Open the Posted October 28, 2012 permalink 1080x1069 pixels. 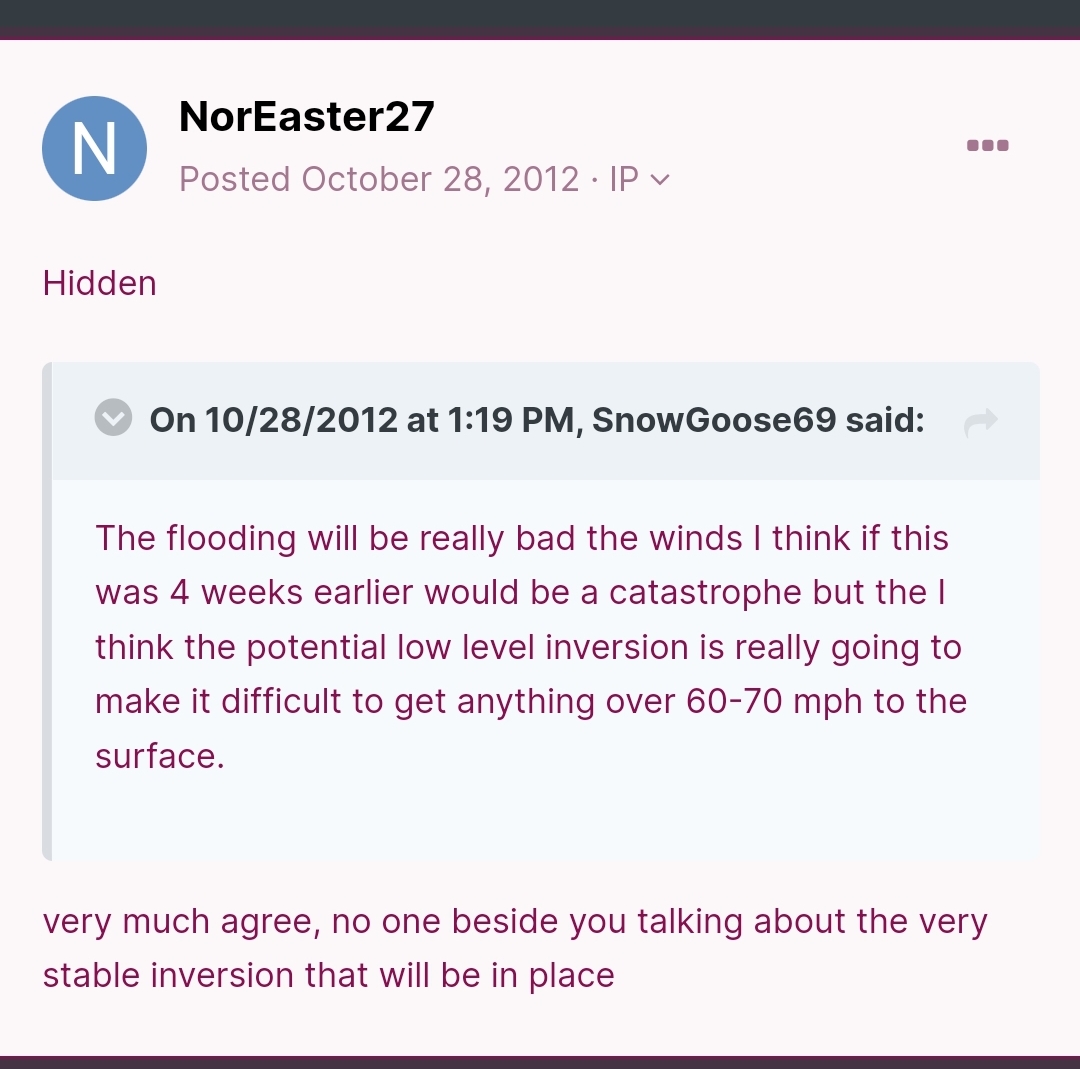(379, 179)
